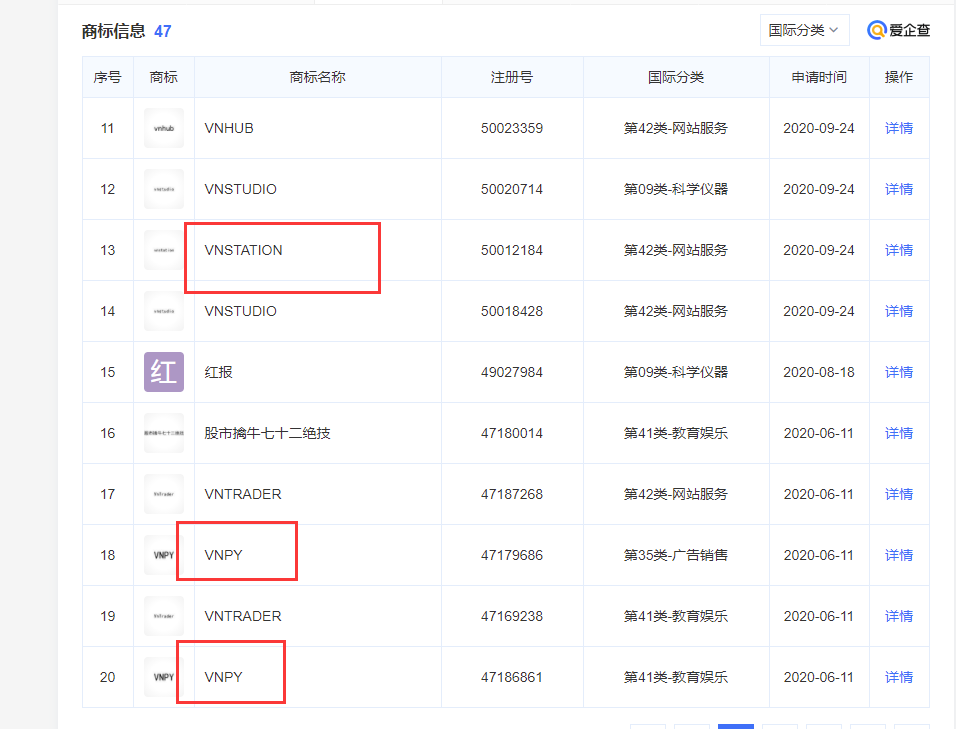Viewport: 956px width, 729px height.
Task: Click registration number 47180014
Action: (512, 433)
